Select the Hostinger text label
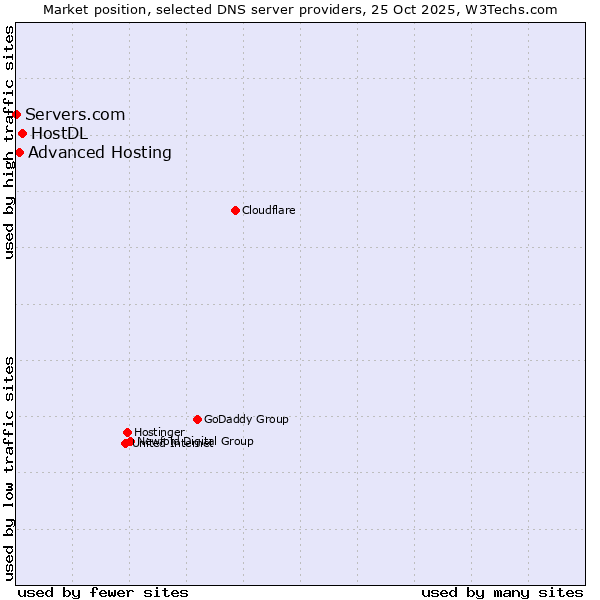Viewport: 600px width, 600px height. click(x=159, y=432)
